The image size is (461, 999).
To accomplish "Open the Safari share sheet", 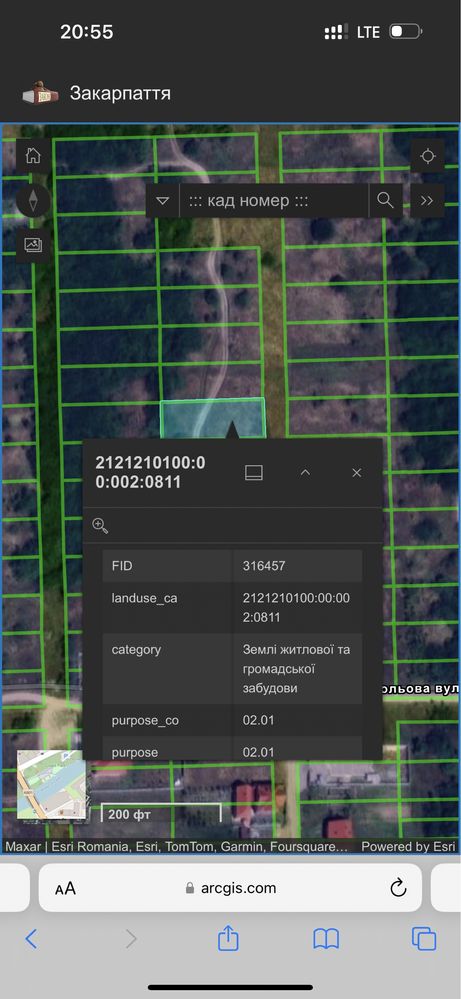I will point(228,938).
